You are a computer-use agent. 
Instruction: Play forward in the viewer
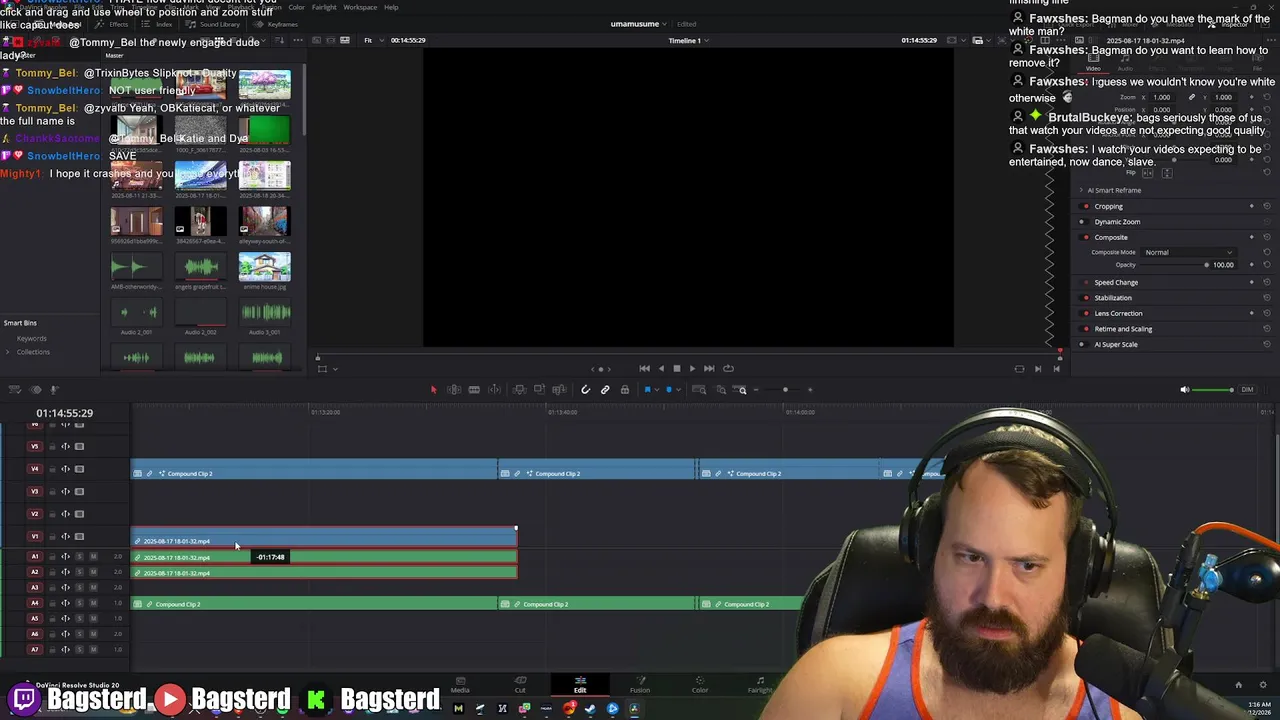click(x=692, y=368)
